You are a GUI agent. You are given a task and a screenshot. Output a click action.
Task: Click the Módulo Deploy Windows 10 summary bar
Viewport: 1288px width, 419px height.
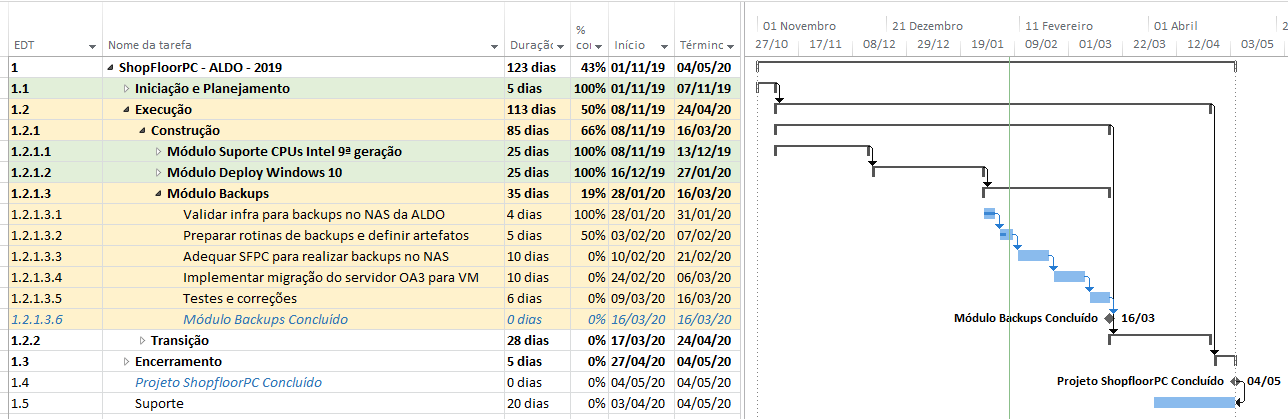pos(931,168)
